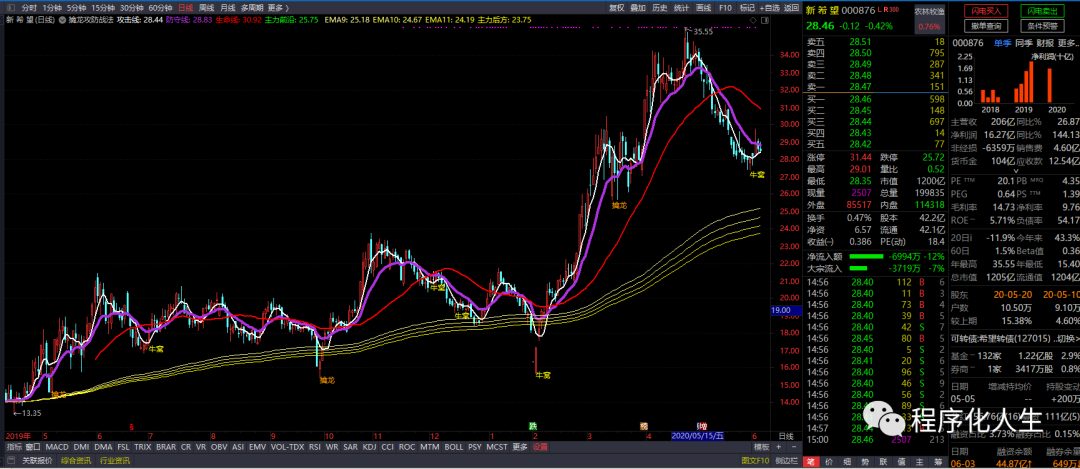
Task: Click 闪电卖出 flash sell button
Action: (1040, 11)
